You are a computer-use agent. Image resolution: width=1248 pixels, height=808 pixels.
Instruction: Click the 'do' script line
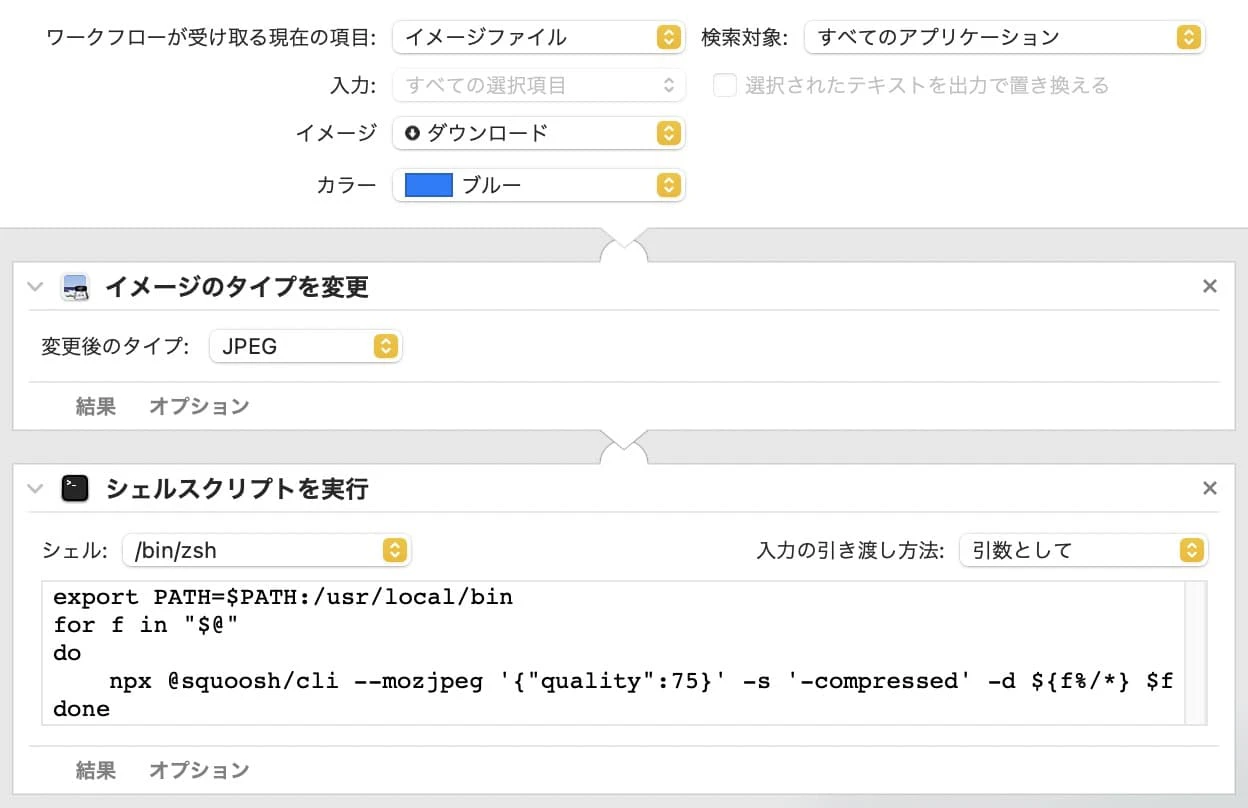coord(67,653)
